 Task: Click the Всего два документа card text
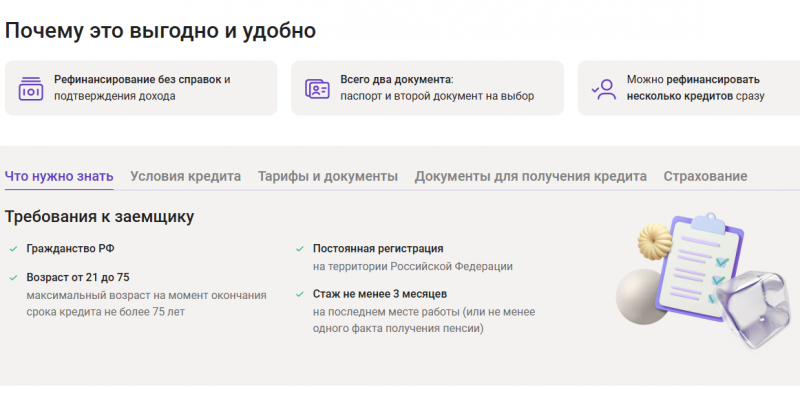coord(436,88)
